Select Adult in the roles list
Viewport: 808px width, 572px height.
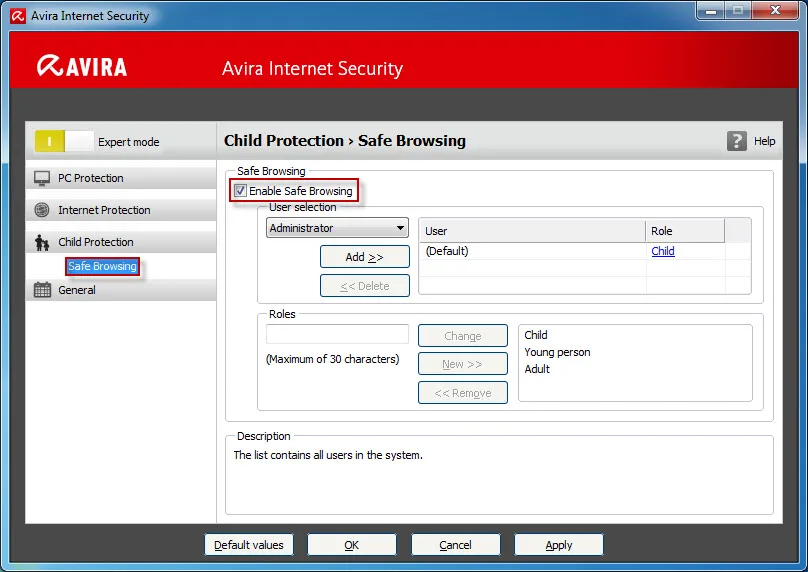click(x=537, y=369)
